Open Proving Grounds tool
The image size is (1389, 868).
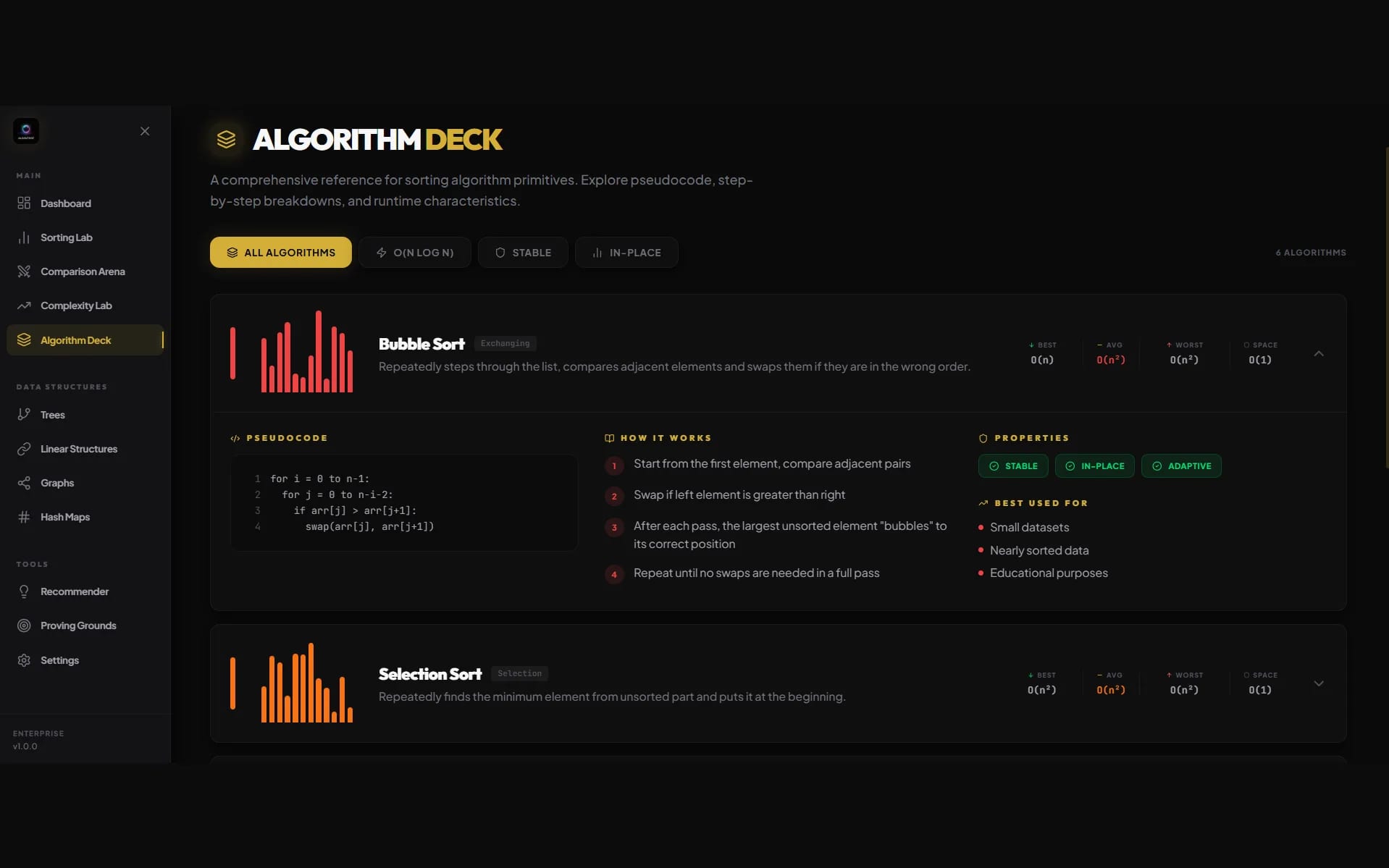85,625
